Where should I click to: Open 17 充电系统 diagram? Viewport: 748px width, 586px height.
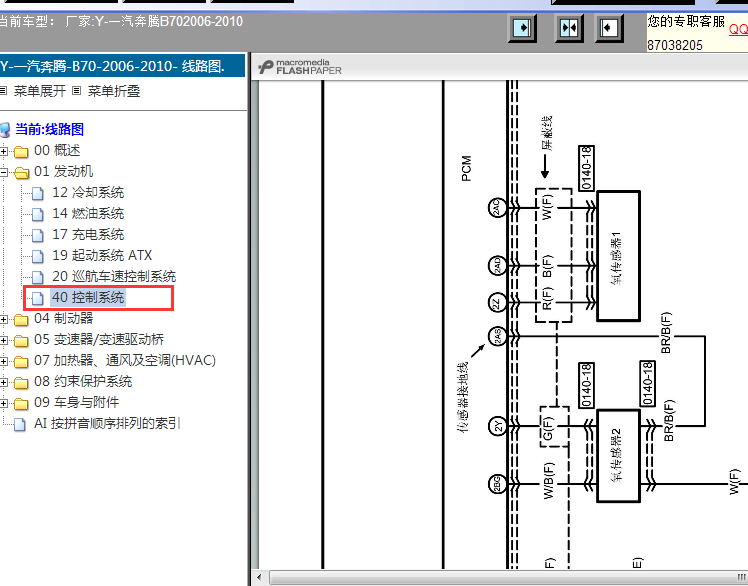[x=88, y=234]
